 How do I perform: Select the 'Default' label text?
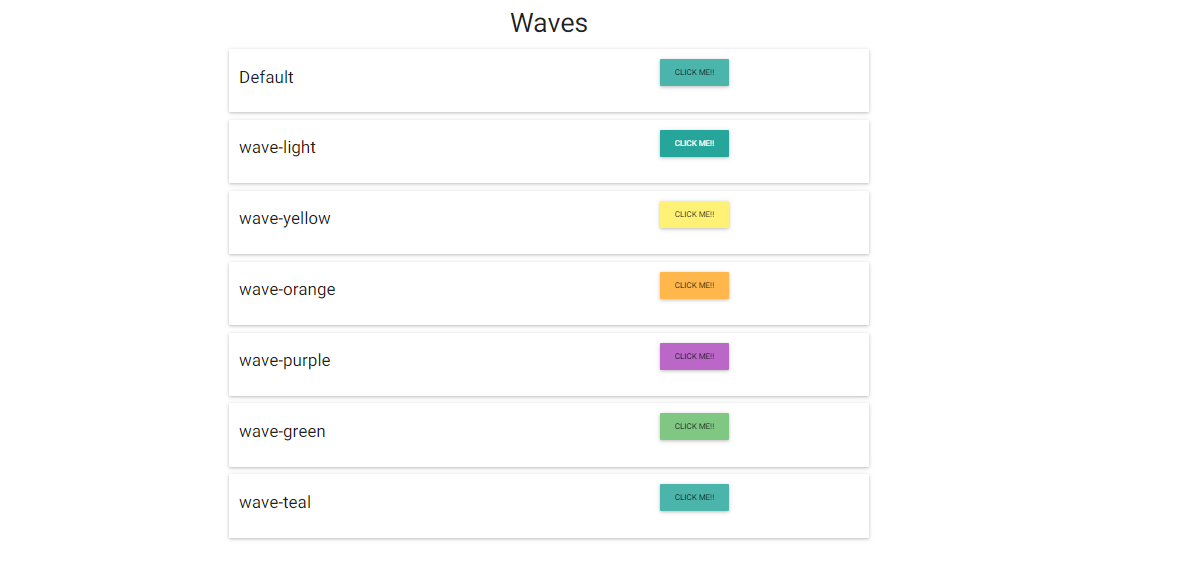click(x=266, y=77)
